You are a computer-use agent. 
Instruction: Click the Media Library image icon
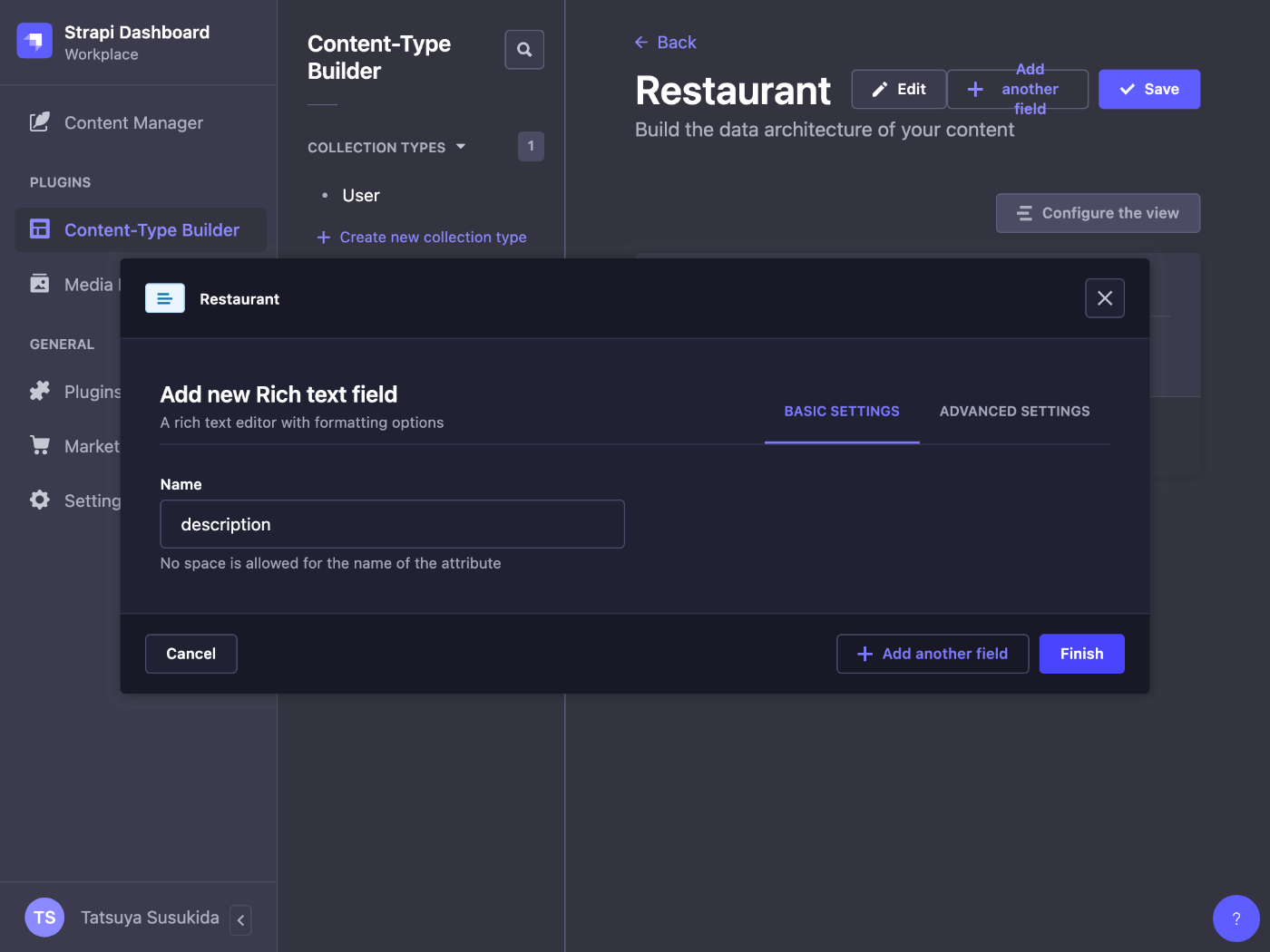pos(40,284)
